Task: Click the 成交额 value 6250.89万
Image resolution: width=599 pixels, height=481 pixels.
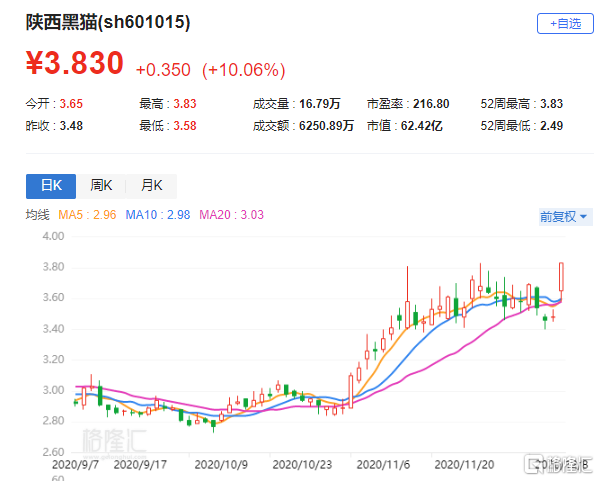Action: click(x=326, y=126)
